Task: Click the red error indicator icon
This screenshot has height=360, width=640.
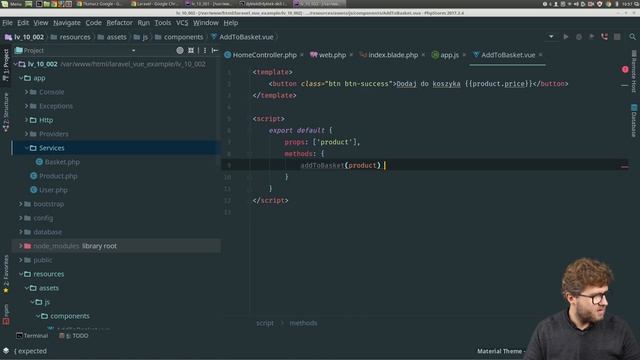Action: coord(625,69)
